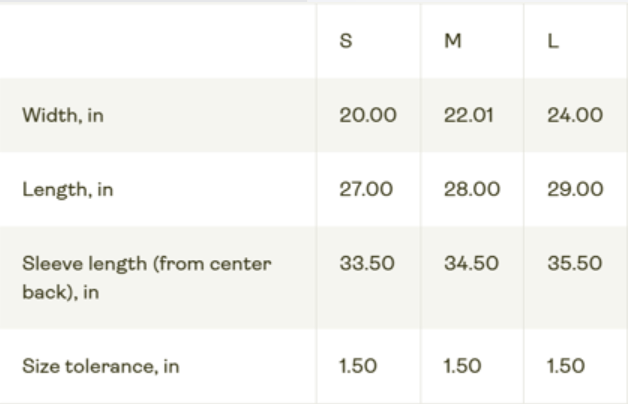Click the Sleeve length row label
Image resolution: width=628 pixels, height=404 pixels.
(x=147, y=278)
